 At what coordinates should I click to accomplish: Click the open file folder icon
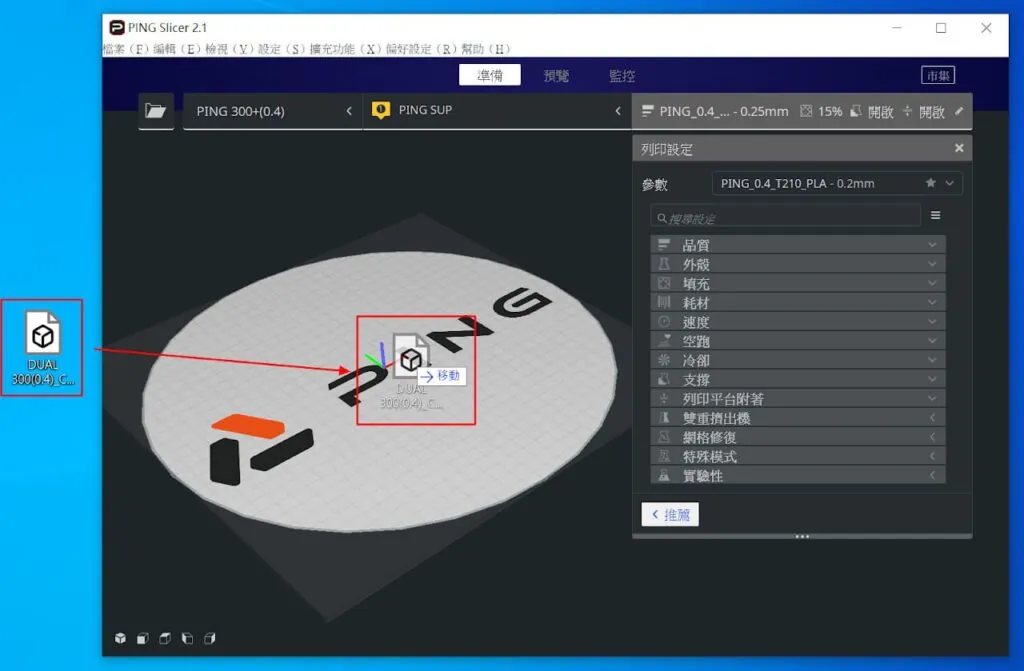click(155, 110)
